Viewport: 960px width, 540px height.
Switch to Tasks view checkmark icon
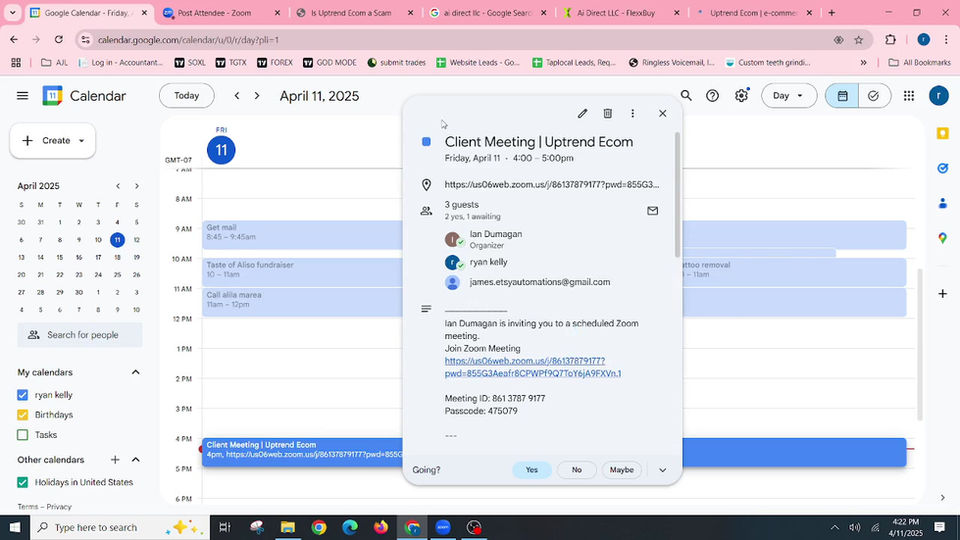(x=874, y=96)
